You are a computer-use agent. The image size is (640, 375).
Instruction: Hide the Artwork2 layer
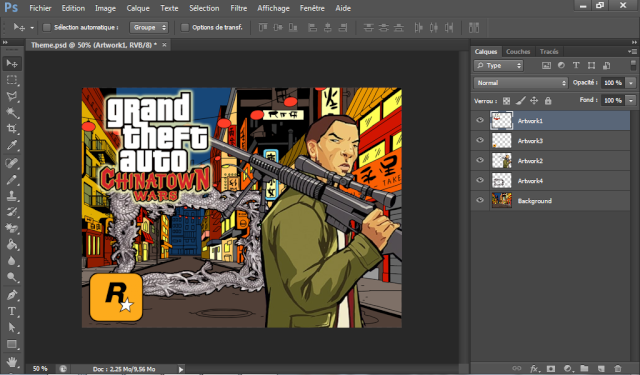[x=480, y=160]
